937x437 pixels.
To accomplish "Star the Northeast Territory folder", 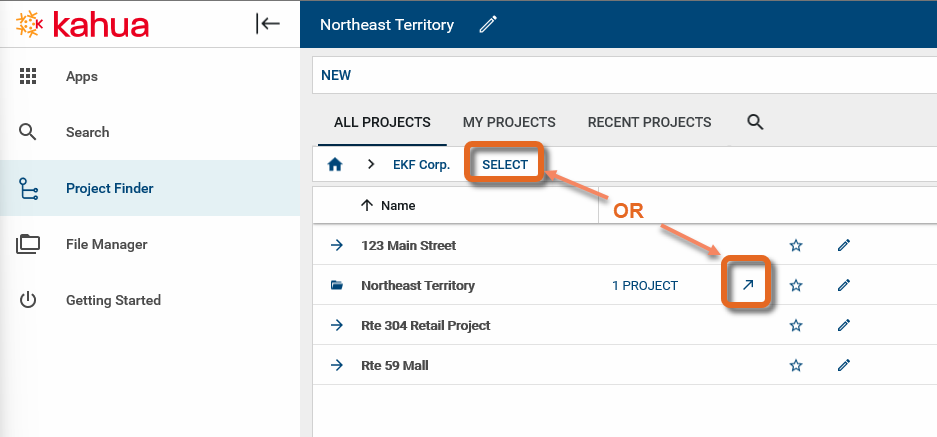I will (x=796, y=285).
